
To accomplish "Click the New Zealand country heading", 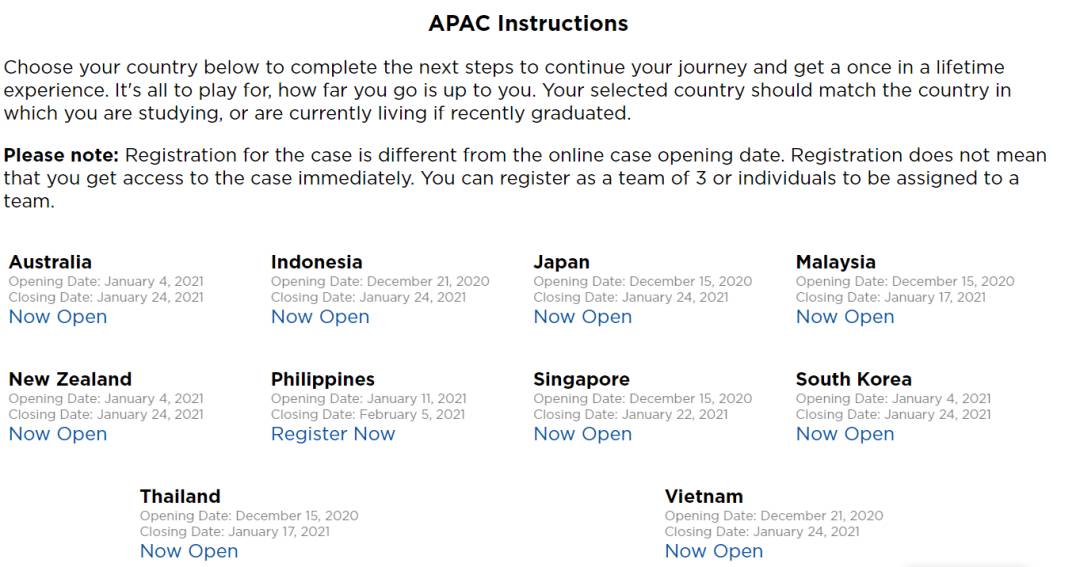I will point(70,379).
